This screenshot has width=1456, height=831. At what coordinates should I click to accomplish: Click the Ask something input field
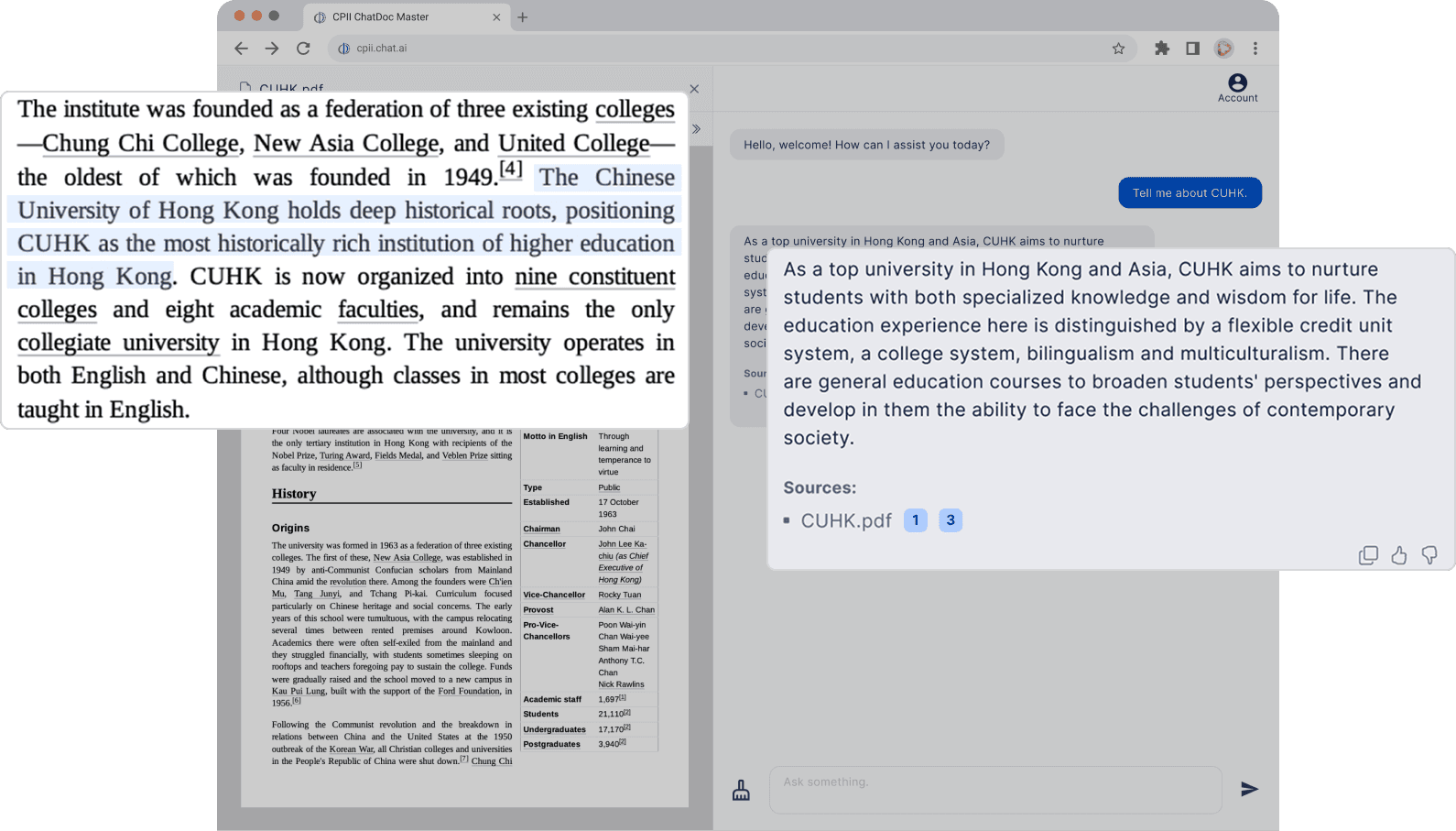click(995, 790)
